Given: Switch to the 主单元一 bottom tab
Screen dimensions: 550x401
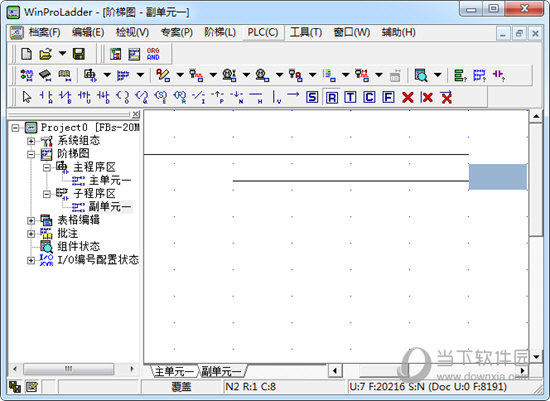Looking at the screenshot, I should (x=174, y=371).
